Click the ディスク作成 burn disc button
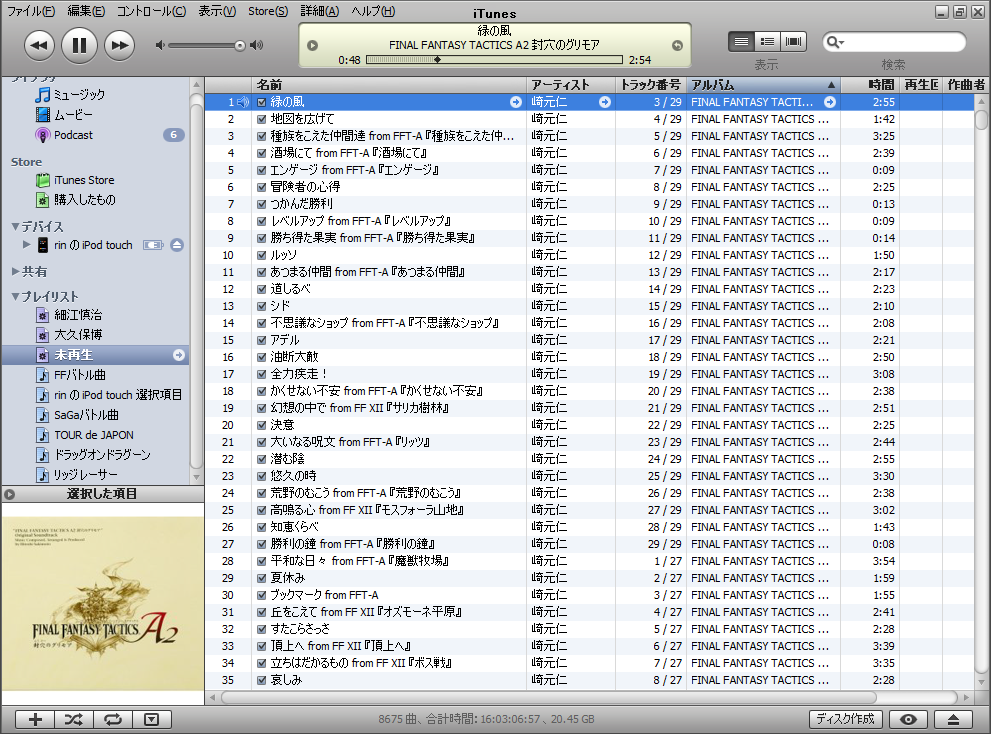The width and height of the screenshot is (991, 734). 845,719
